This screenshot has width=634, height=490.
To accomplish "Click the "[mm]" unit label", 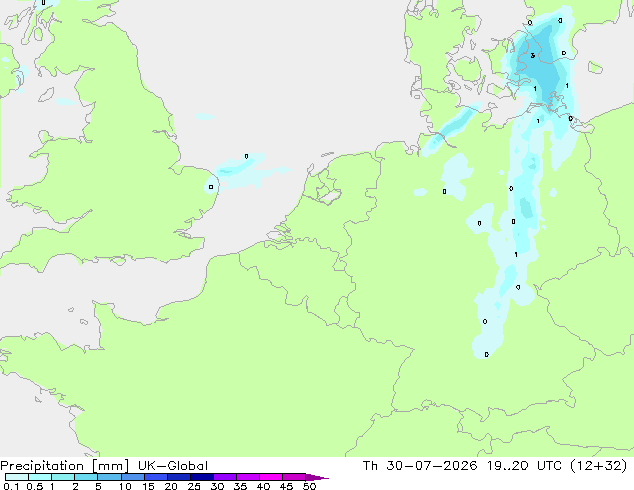I will (111, 466).
